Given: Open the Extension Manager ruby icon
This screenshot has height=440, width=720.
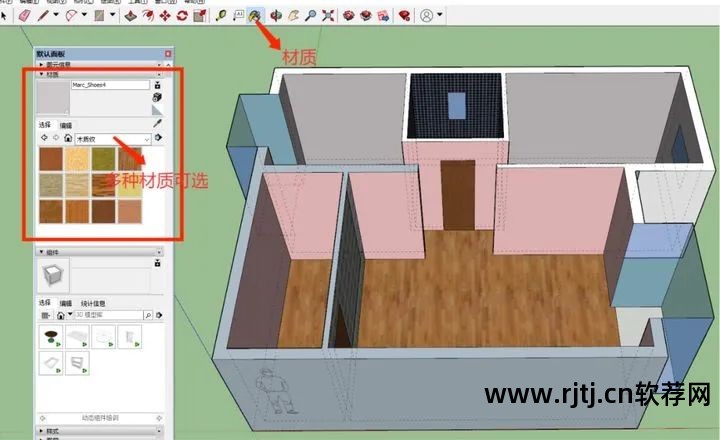Looking at the screenshot, I should 404,16.
